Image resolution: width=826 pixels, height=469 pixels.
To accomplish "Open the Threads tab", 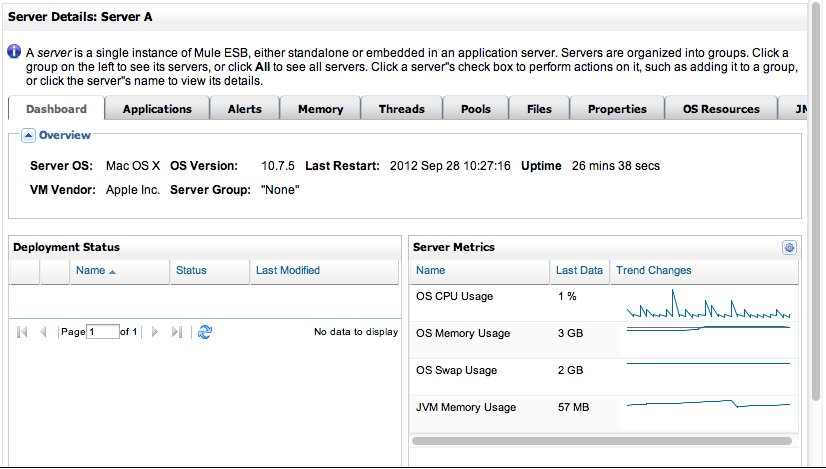I will (x=401, y=109).
